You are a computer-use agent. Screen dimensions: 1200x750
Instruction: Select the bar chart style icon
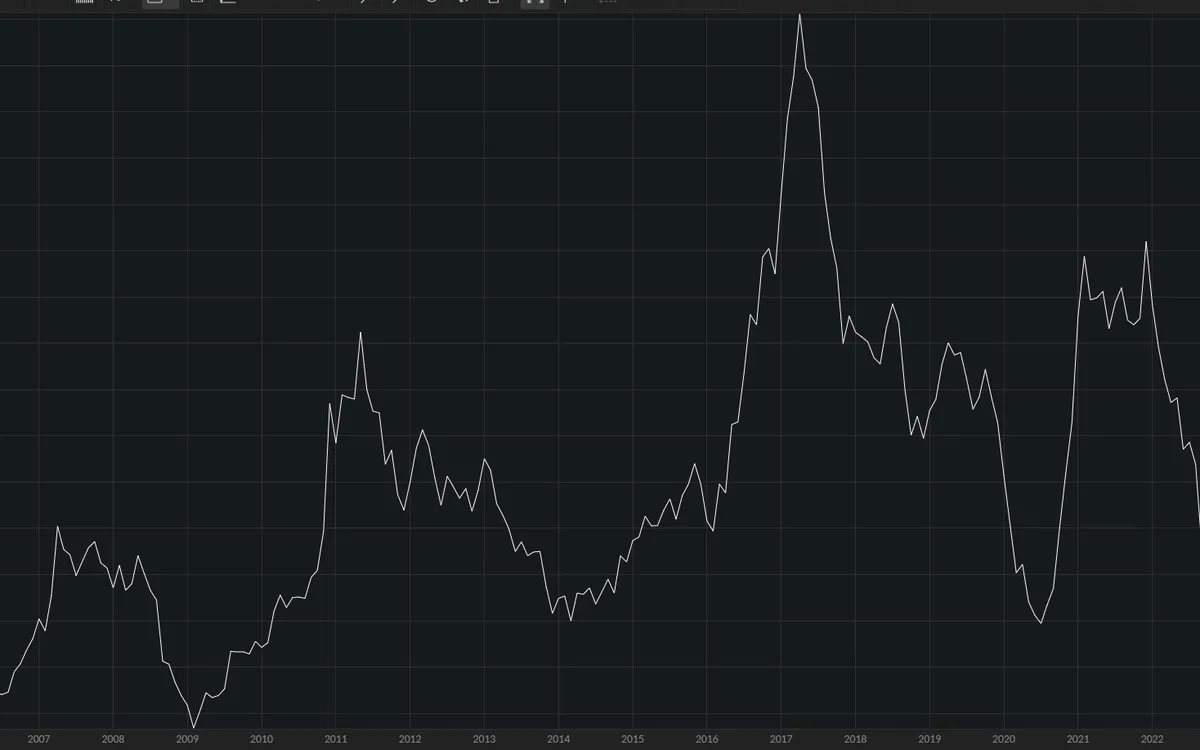[x=85, y=3]
